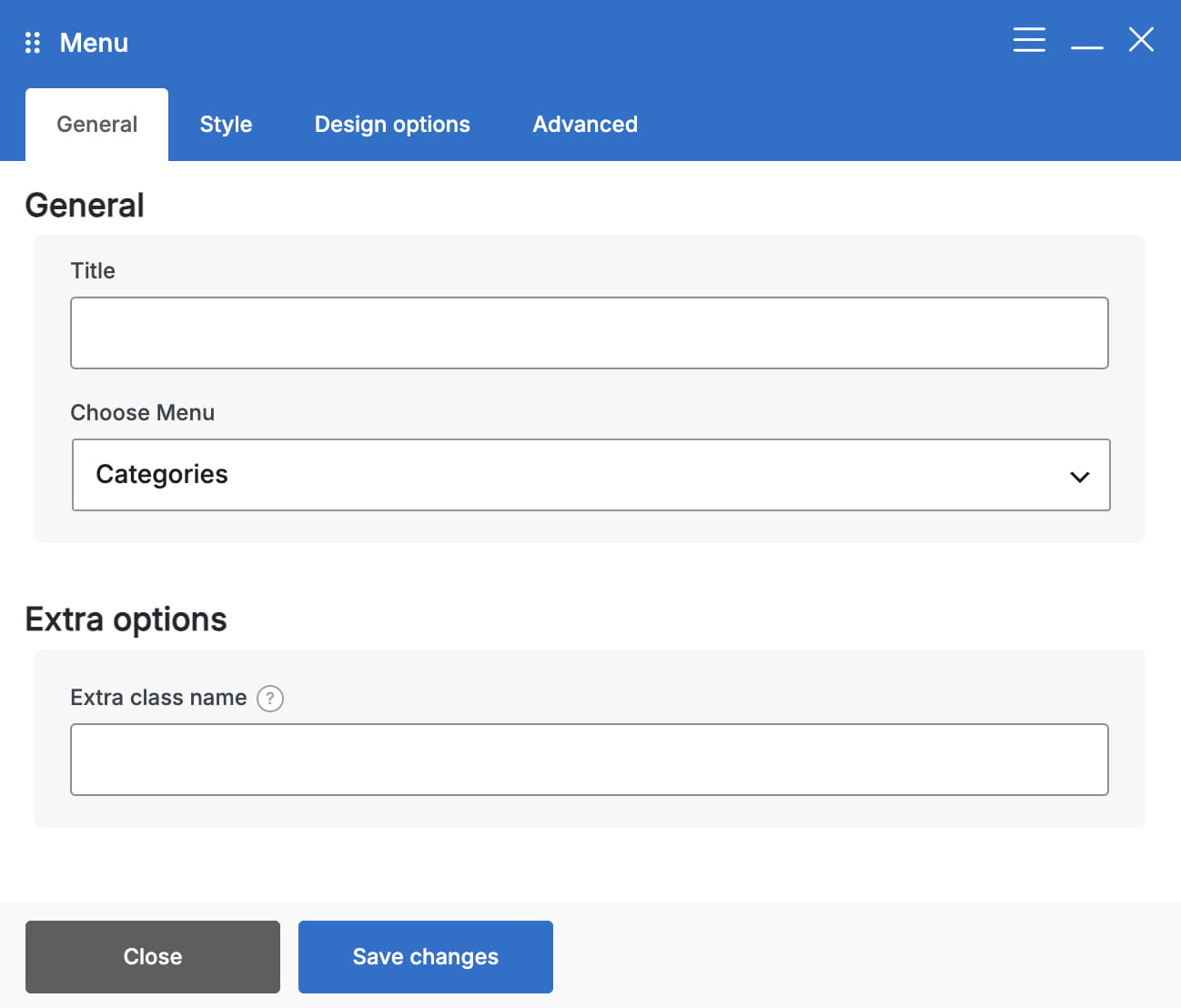Image resolution: width=1181 pixels, height=1008 pixels.
Task: Click the gray Close button
Action: click(x=153, y=957)
